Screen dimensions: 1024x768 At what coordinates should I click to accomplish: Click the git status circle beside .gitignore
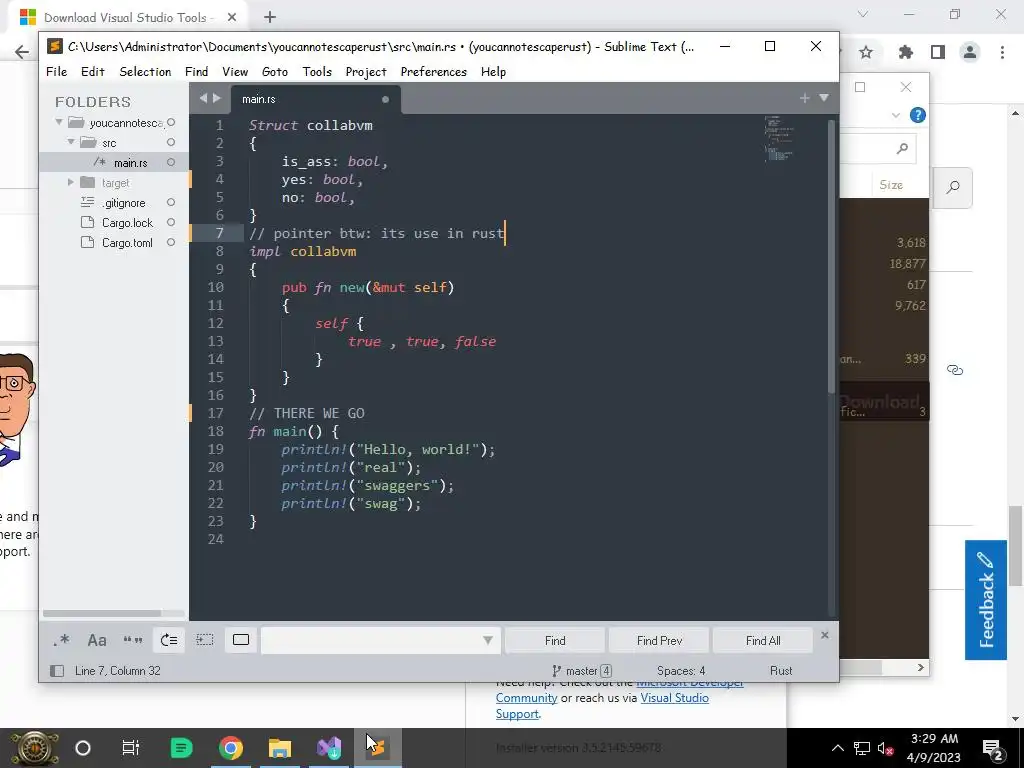click(x=171, y=202)
